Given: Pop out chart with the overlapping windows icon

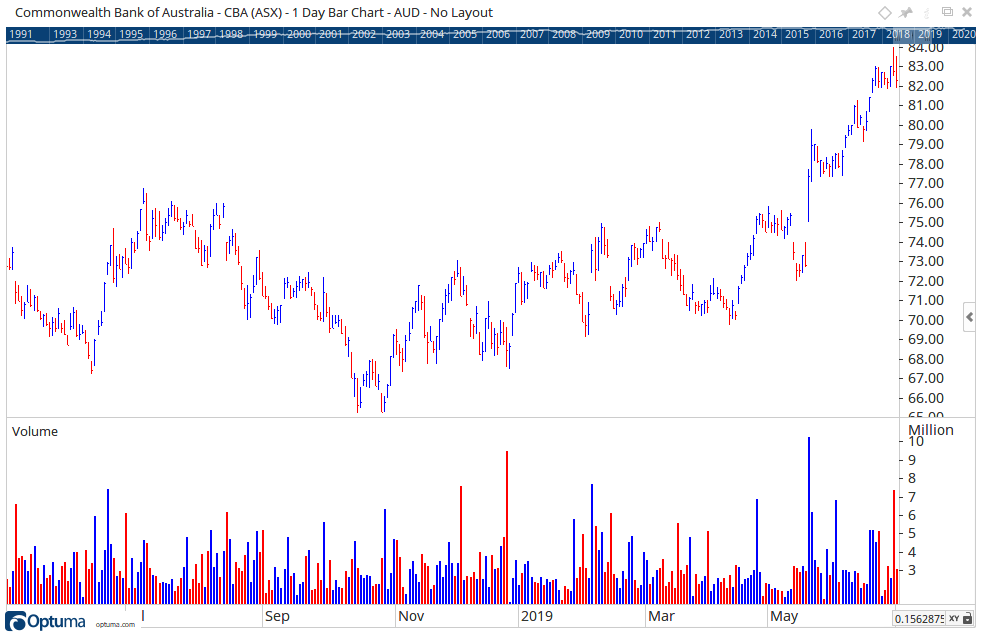Looking at the screenshot, I should tap(948, 12).
